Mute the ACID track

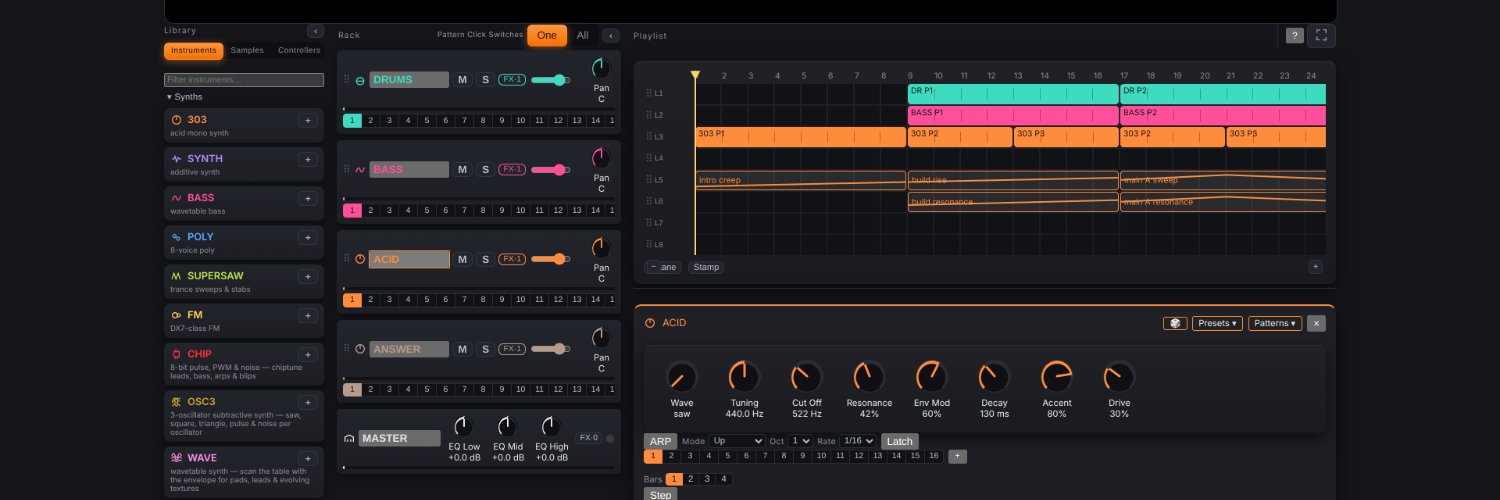(462, 259)
